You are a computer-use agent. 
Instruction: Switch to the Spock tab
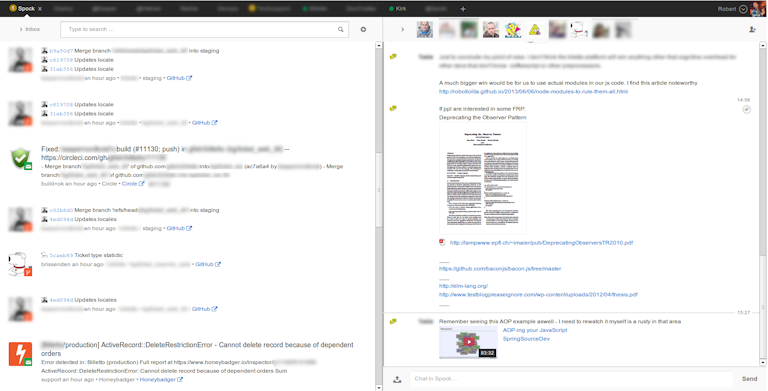26,9
